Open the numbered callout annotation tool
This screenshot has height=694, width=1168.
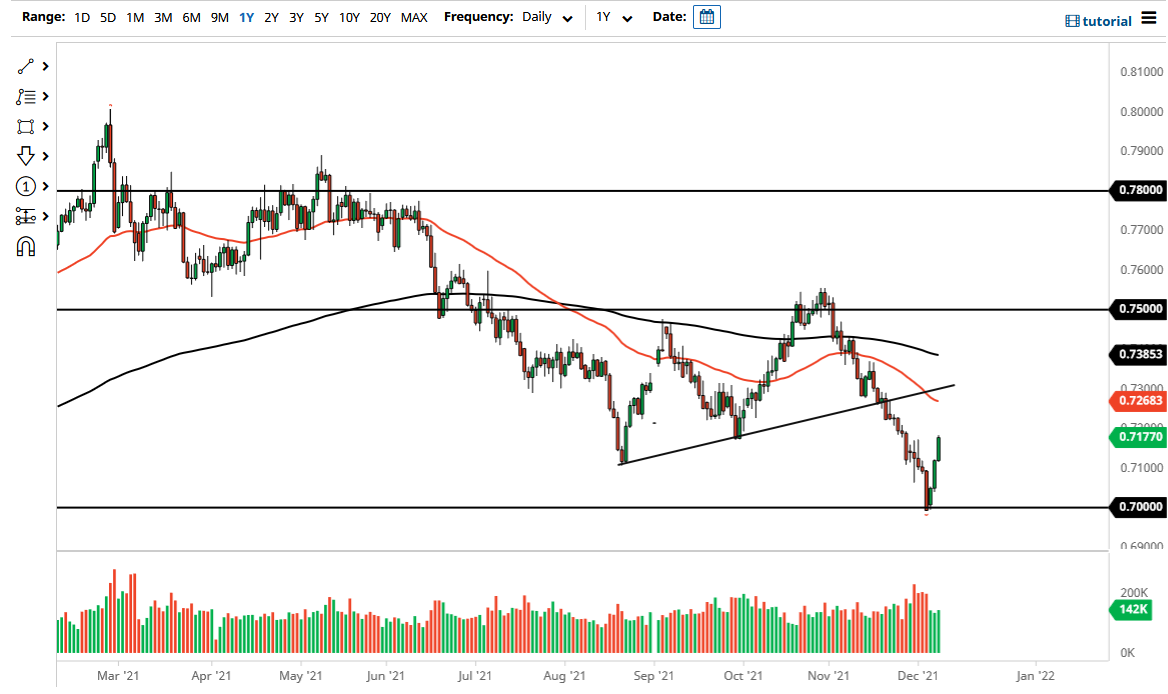(x=27, y=186)
